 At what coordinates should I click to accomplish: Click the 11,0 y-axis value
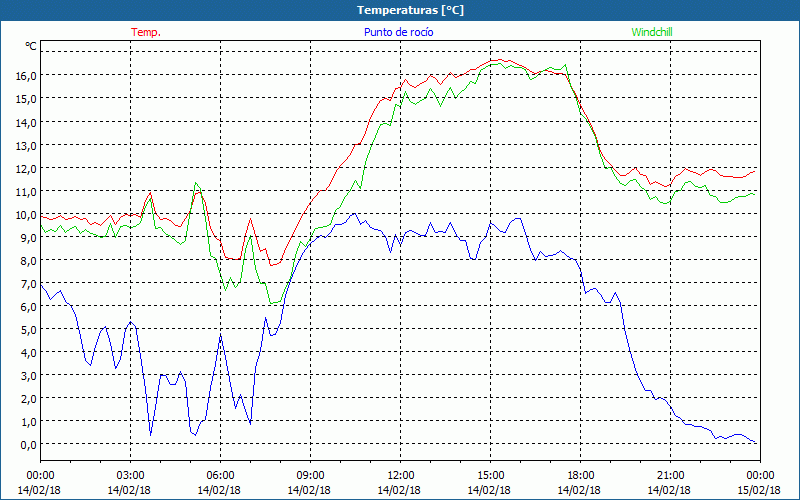(x=28, y=191)
